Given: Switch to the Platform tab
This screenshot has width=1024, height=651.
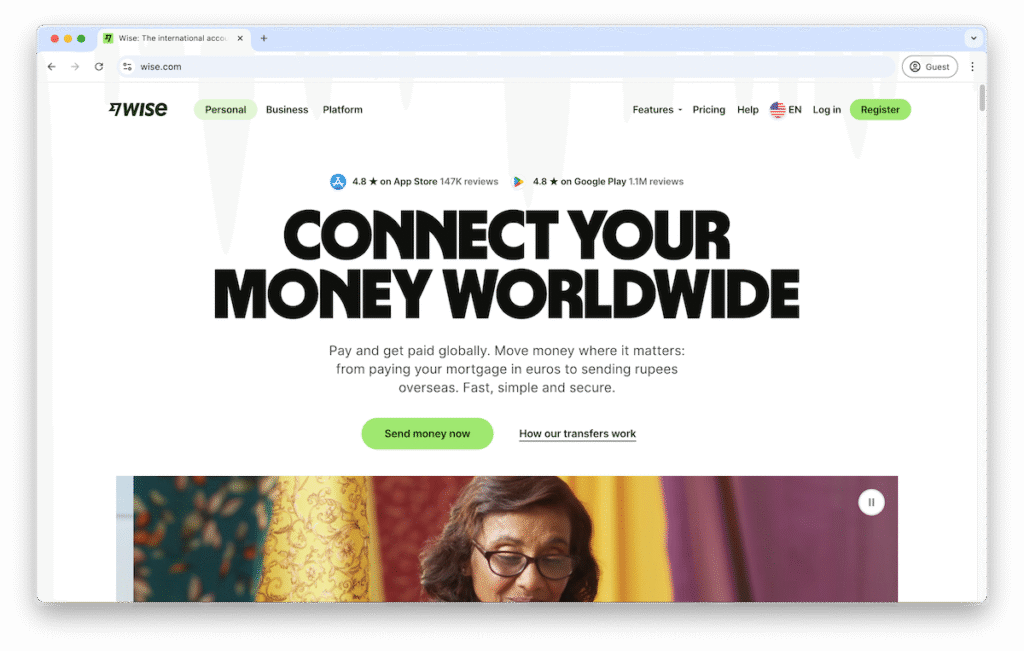Looking at the screenshot, I should (342, 110).
